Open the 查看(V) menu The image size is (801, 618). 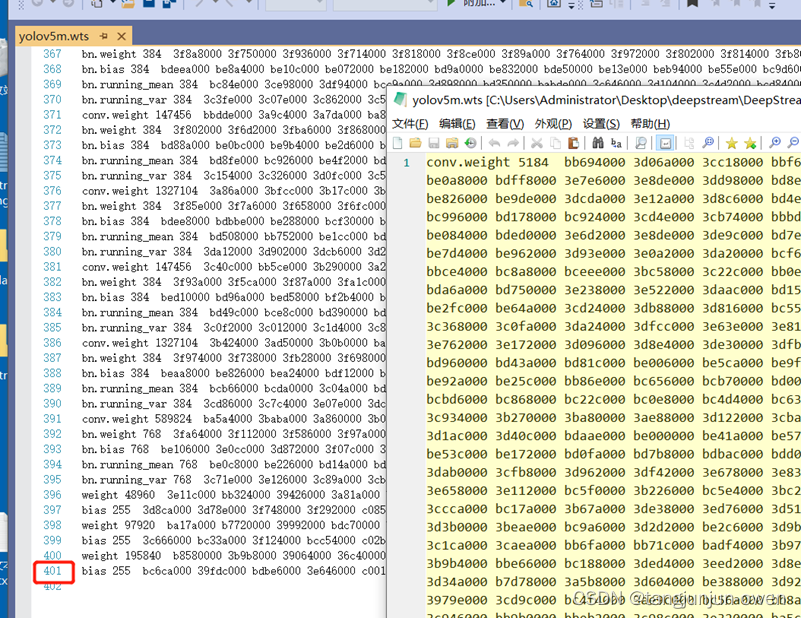click(x=505, y=124)
